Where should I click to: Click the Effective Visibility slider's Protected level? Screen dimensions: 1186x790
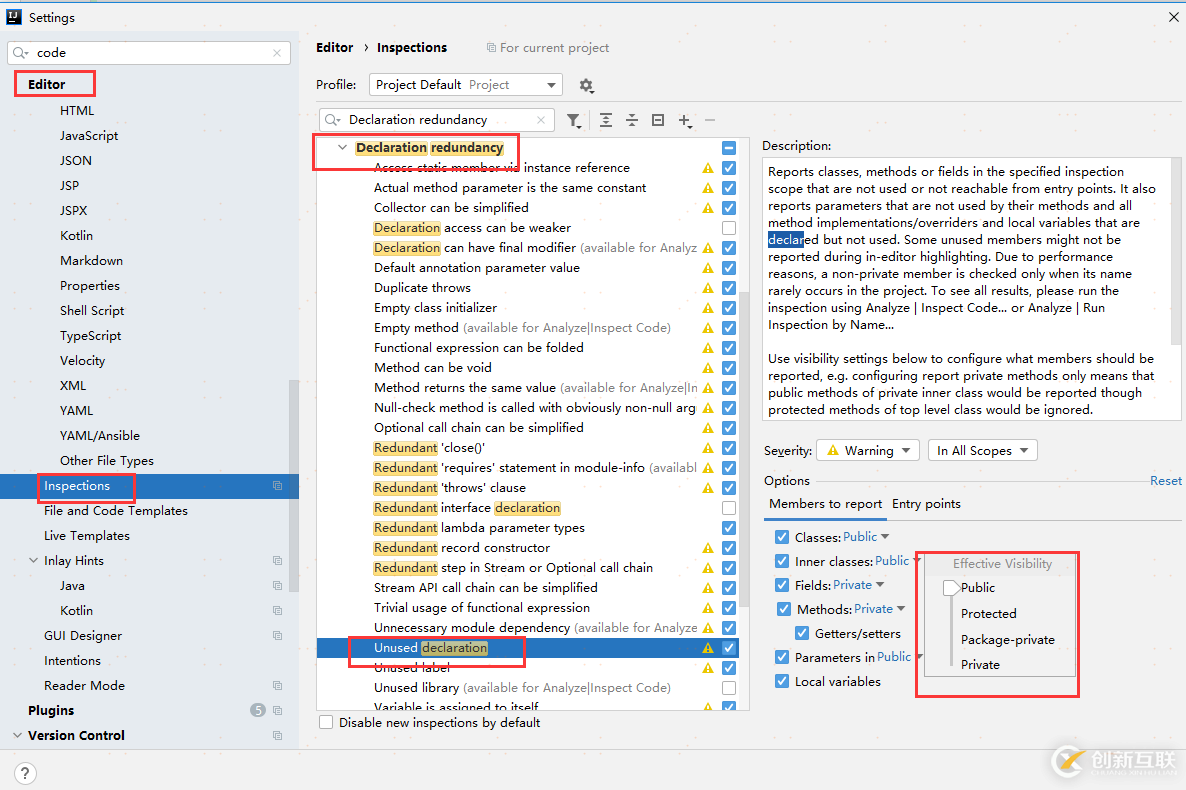[x=988, y=614]
